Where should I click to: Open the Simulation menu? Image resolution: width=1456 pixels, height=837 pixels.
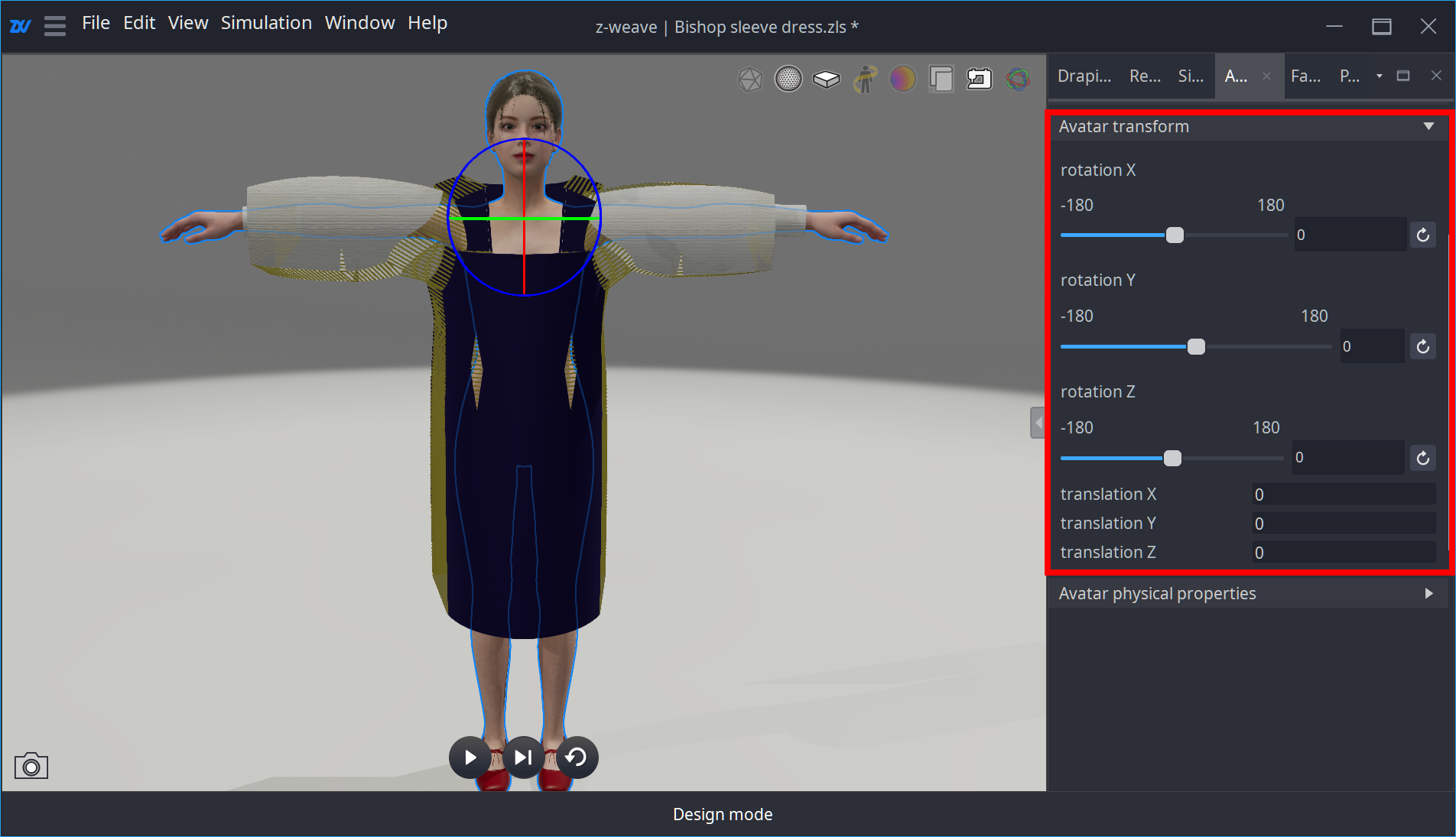[266, 22]
